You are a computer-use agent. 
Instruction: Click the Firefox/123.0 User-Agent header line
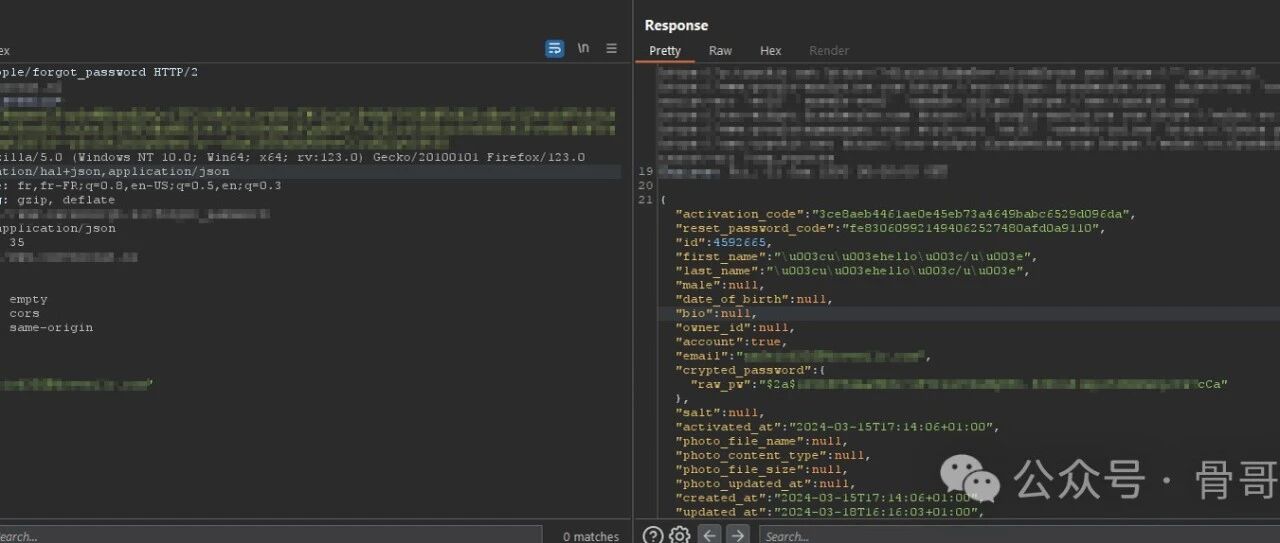tap(293, 157)
